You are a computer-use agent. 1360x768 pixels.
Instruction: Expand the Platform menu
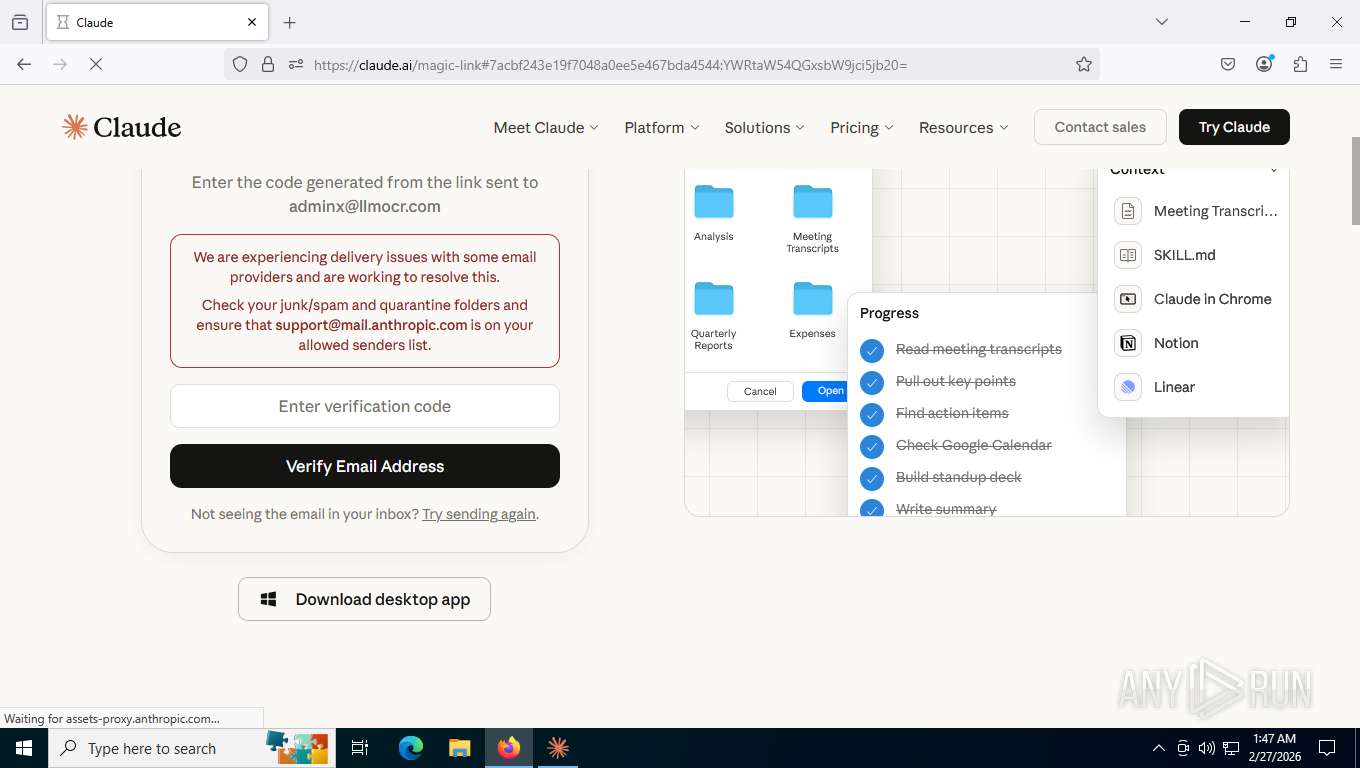pyautogui.click(x=662, y=127)
